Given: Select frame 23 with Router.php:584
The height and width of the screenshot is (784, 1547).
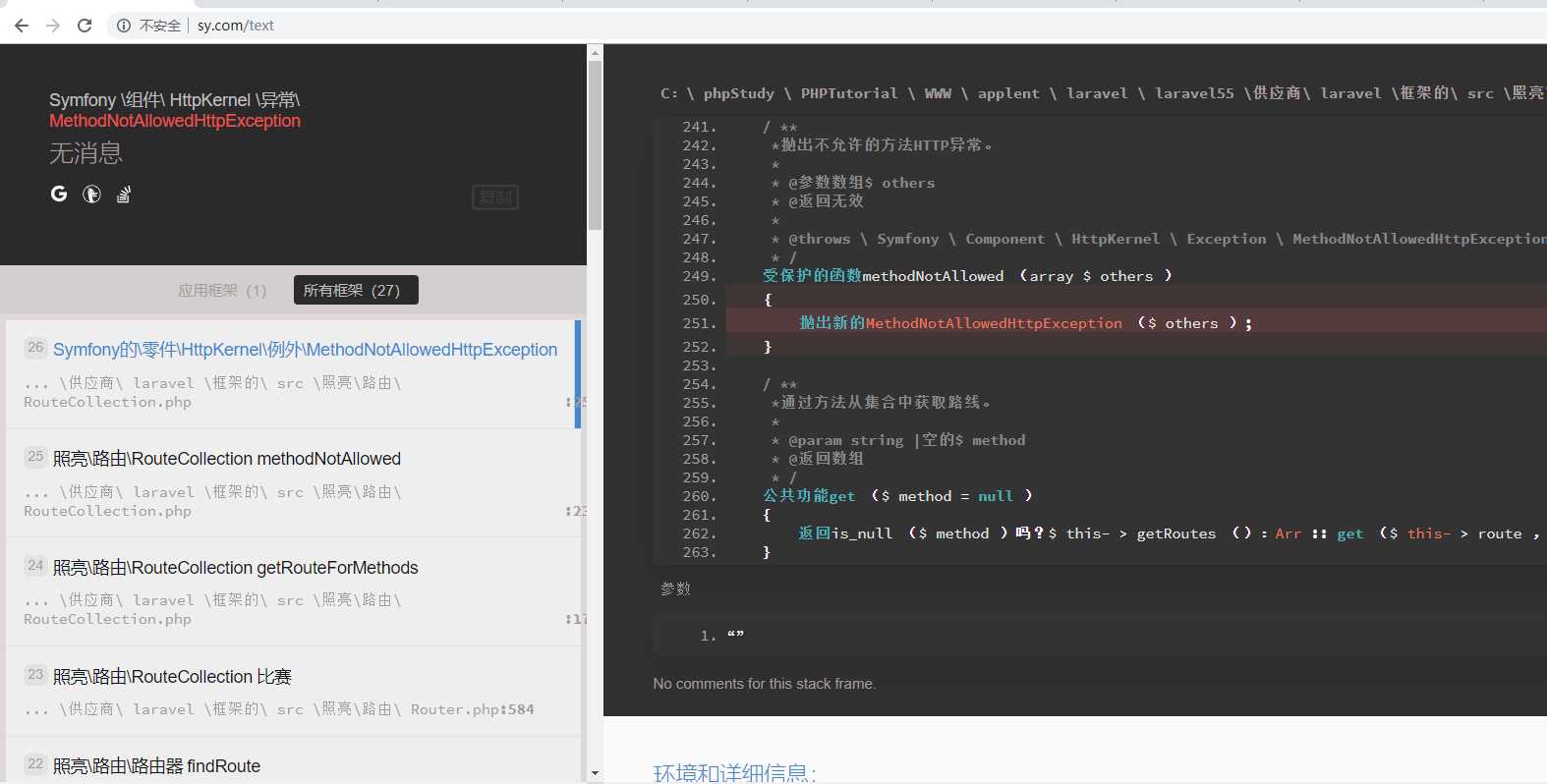Looking at the screenshot, I should 293,692.
